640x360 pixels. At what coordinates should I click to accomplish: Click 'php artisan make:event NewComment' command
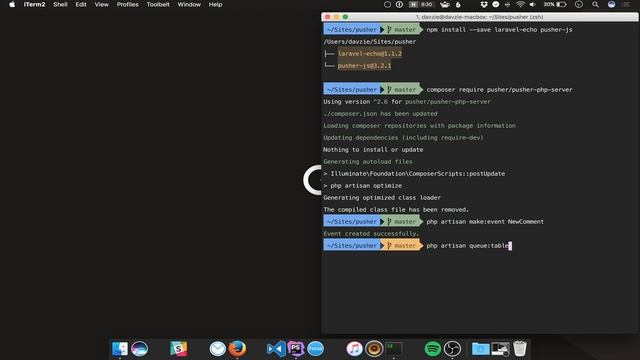pos(485,222)
